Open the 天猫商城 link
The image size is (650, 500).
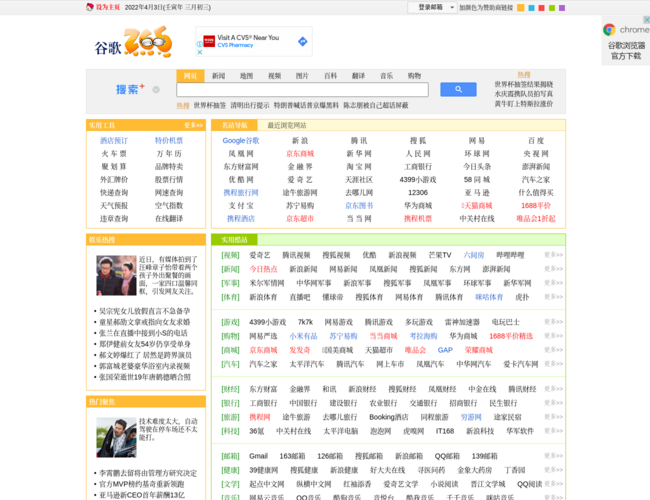coord(477,206)
